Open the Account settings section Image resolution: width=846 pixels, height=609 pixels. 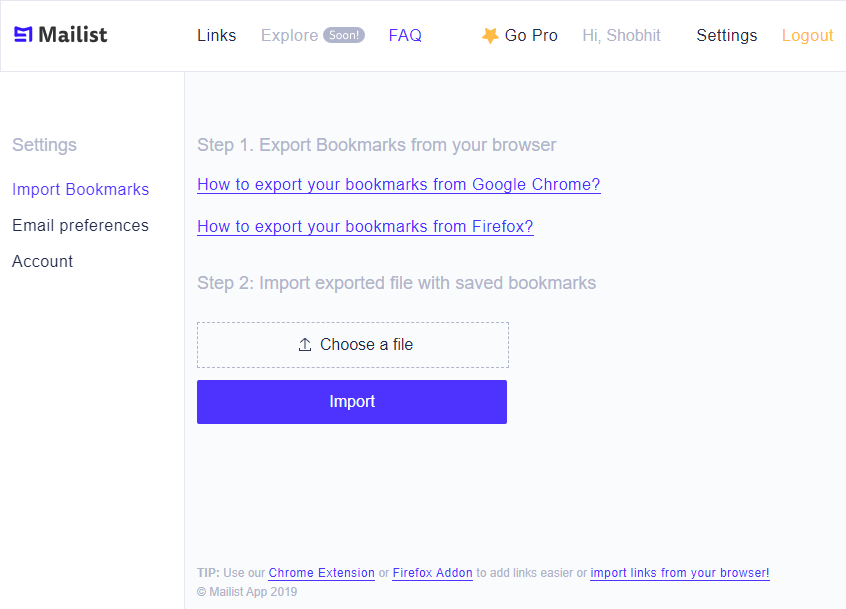click(x=42, y=261)
